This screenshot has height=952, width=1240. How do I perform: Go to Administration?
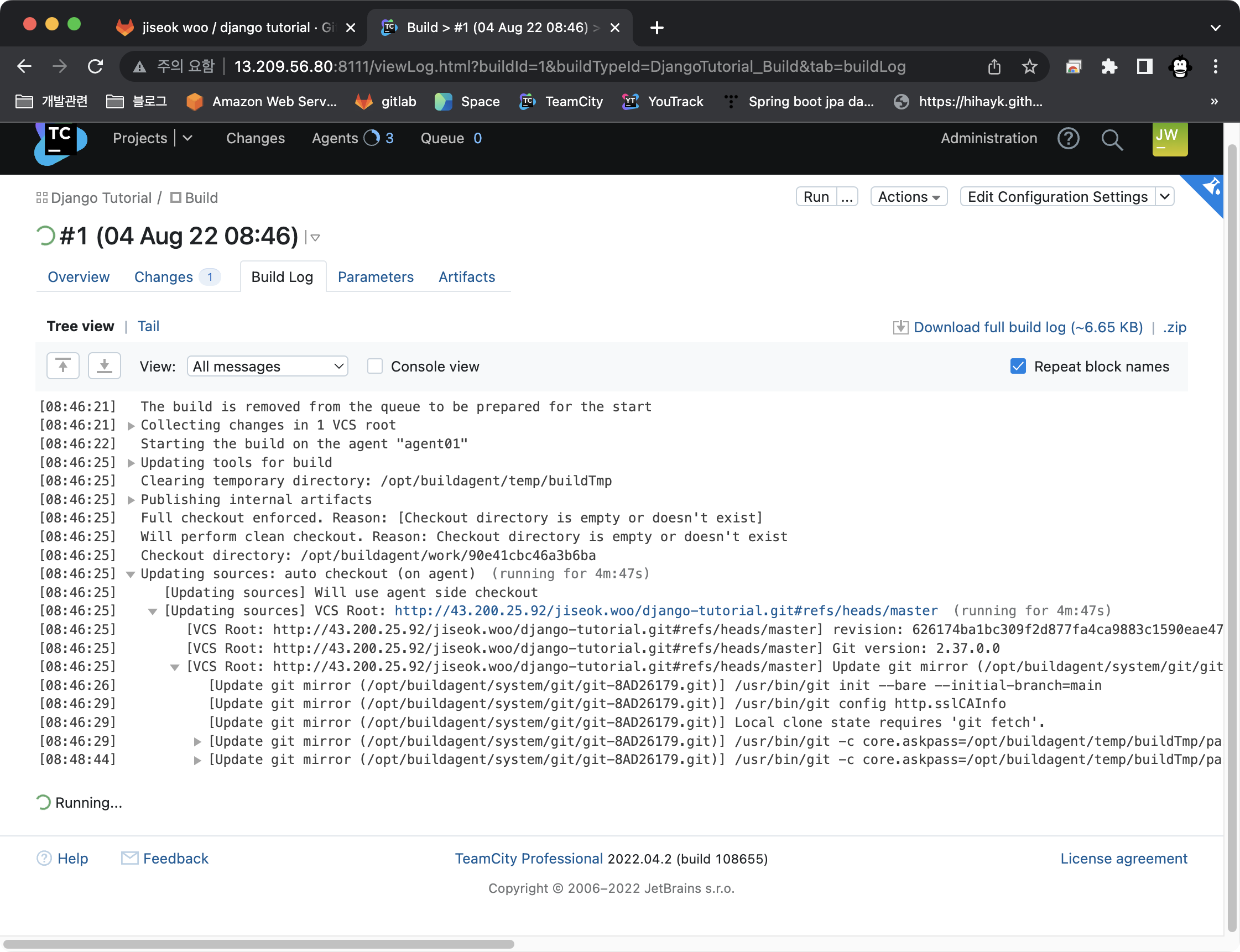click(988, 138)
